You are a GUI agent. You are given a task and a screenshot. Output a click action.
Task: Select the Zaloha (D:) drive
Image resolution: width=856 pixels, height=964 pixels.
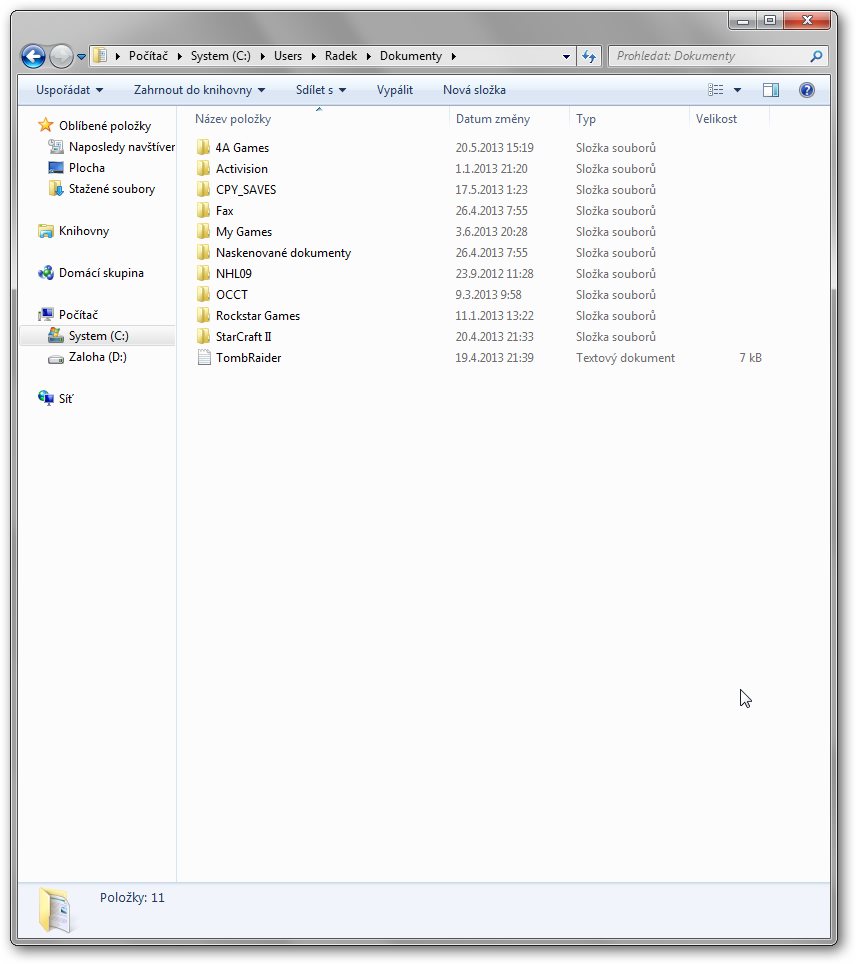coord(97,357)
